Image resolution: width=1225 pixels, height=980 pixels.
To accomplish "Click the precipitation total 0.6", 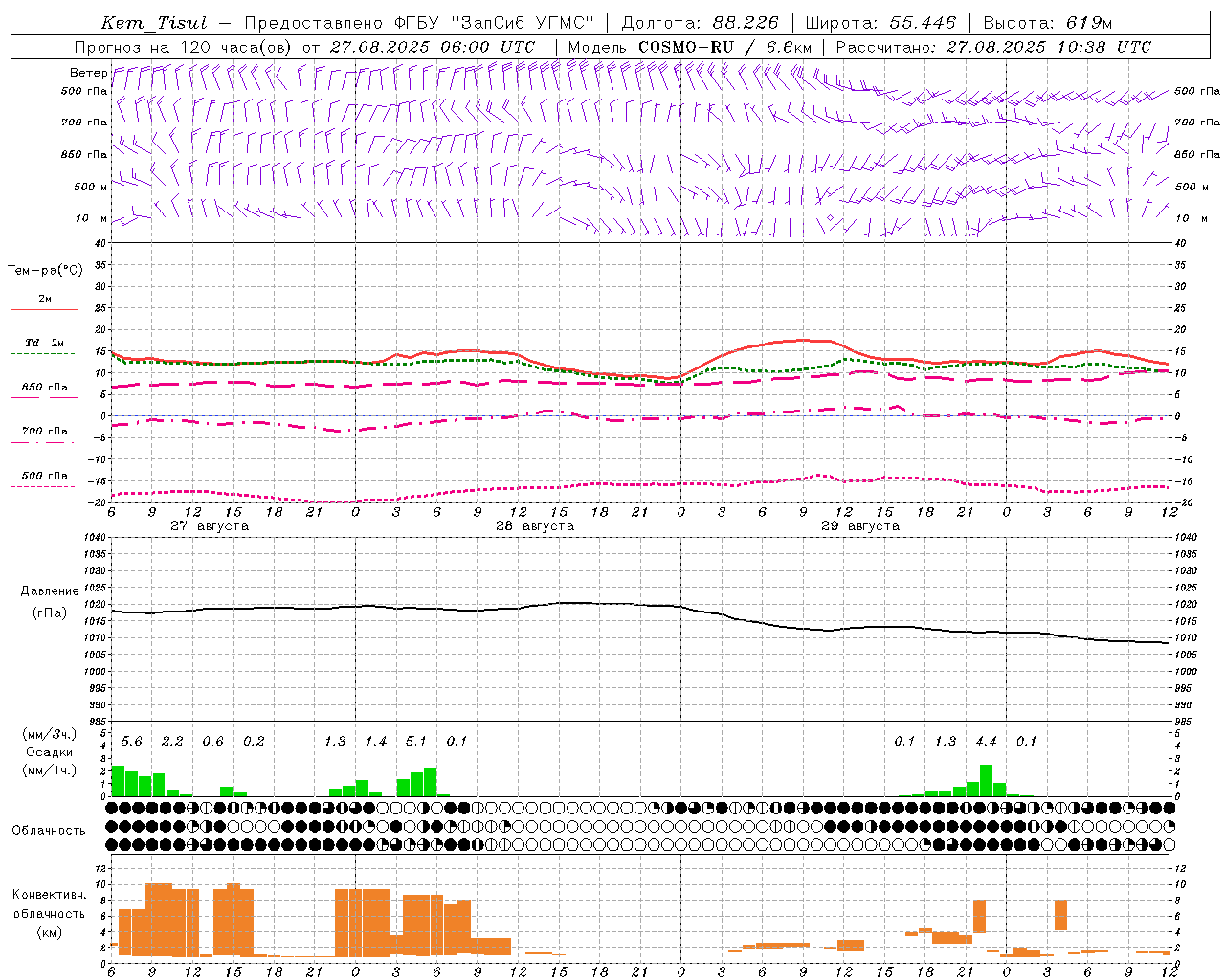I will pos(212,742).
